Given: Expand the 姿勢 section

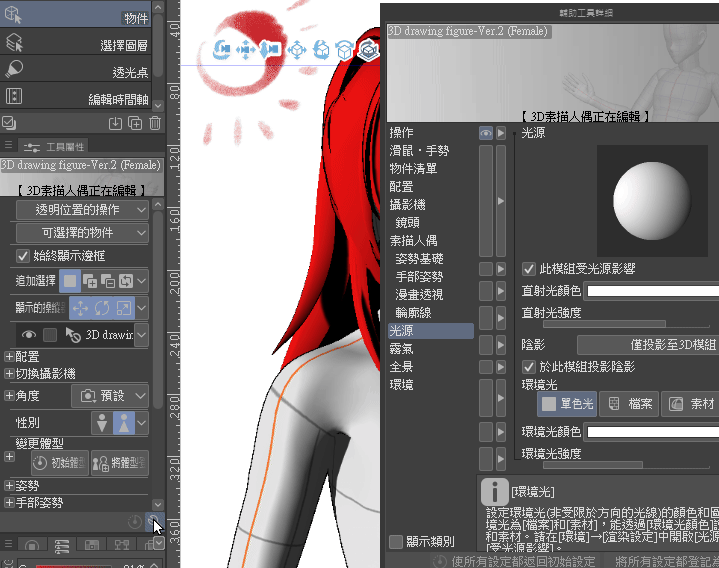Looking at the screenshot, I should (9, 485).
